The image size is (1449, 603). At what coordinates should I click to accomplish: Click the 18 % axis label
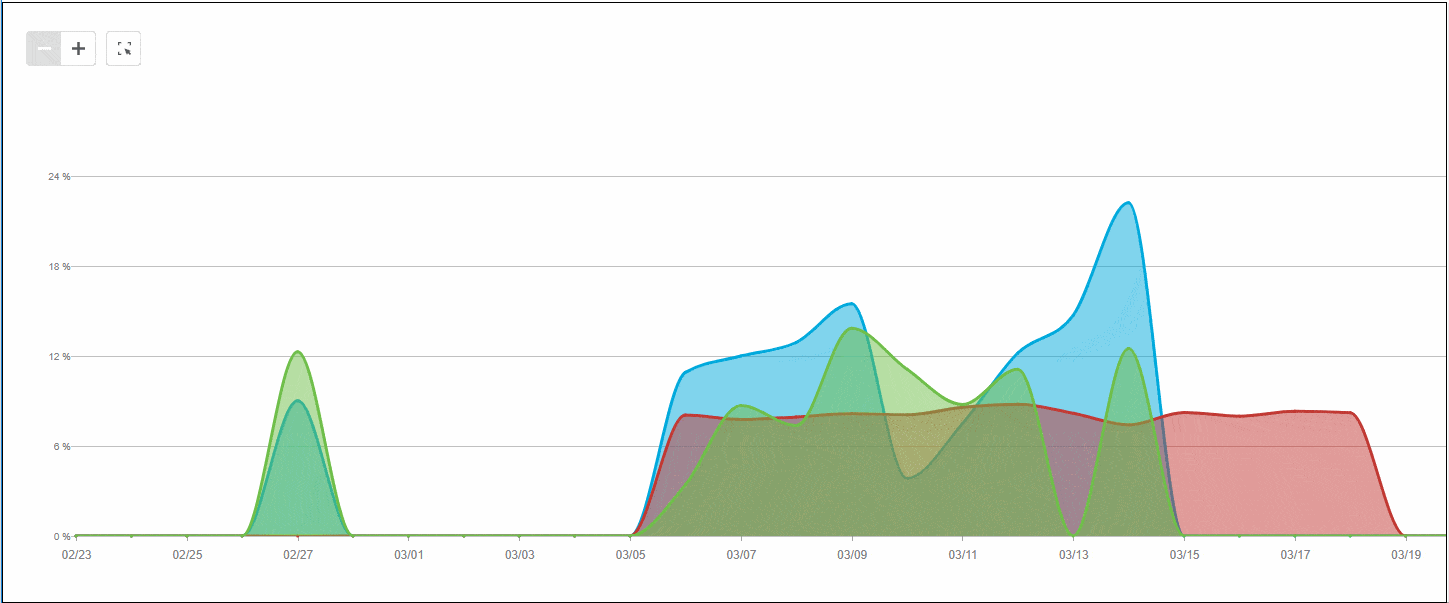coord(59,267)
